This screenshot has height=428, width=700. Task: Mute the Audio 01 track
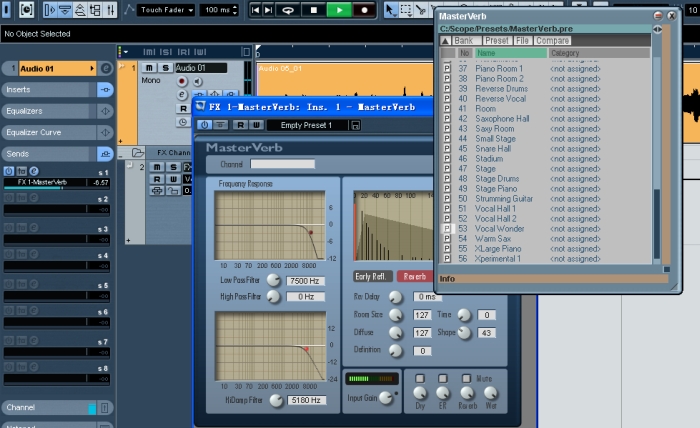(x=149, y=68)
